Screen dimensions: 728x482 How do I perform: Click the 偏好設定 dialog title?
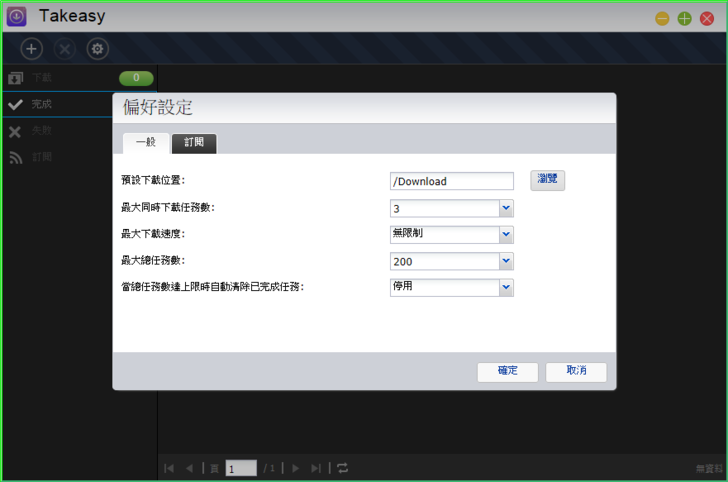point(157,108)
